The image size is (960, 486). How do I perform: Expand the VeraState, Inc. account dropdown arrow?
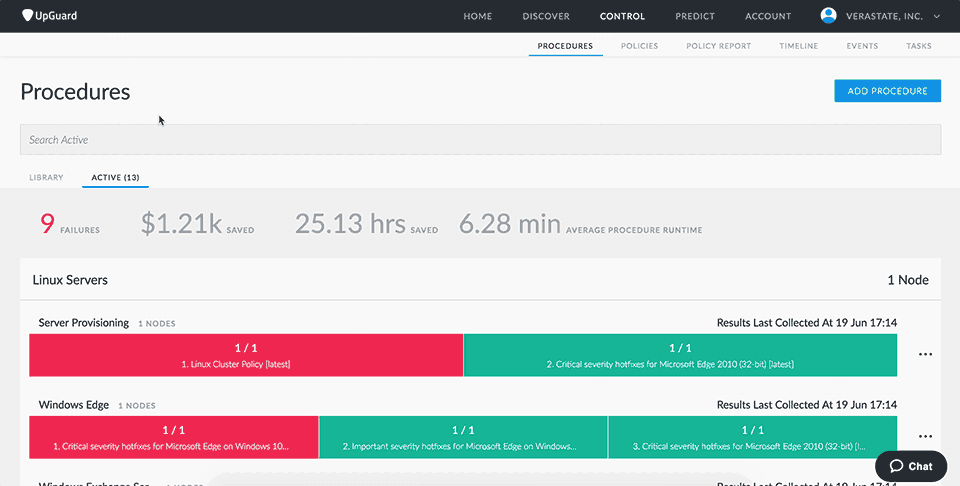(937, 17)
